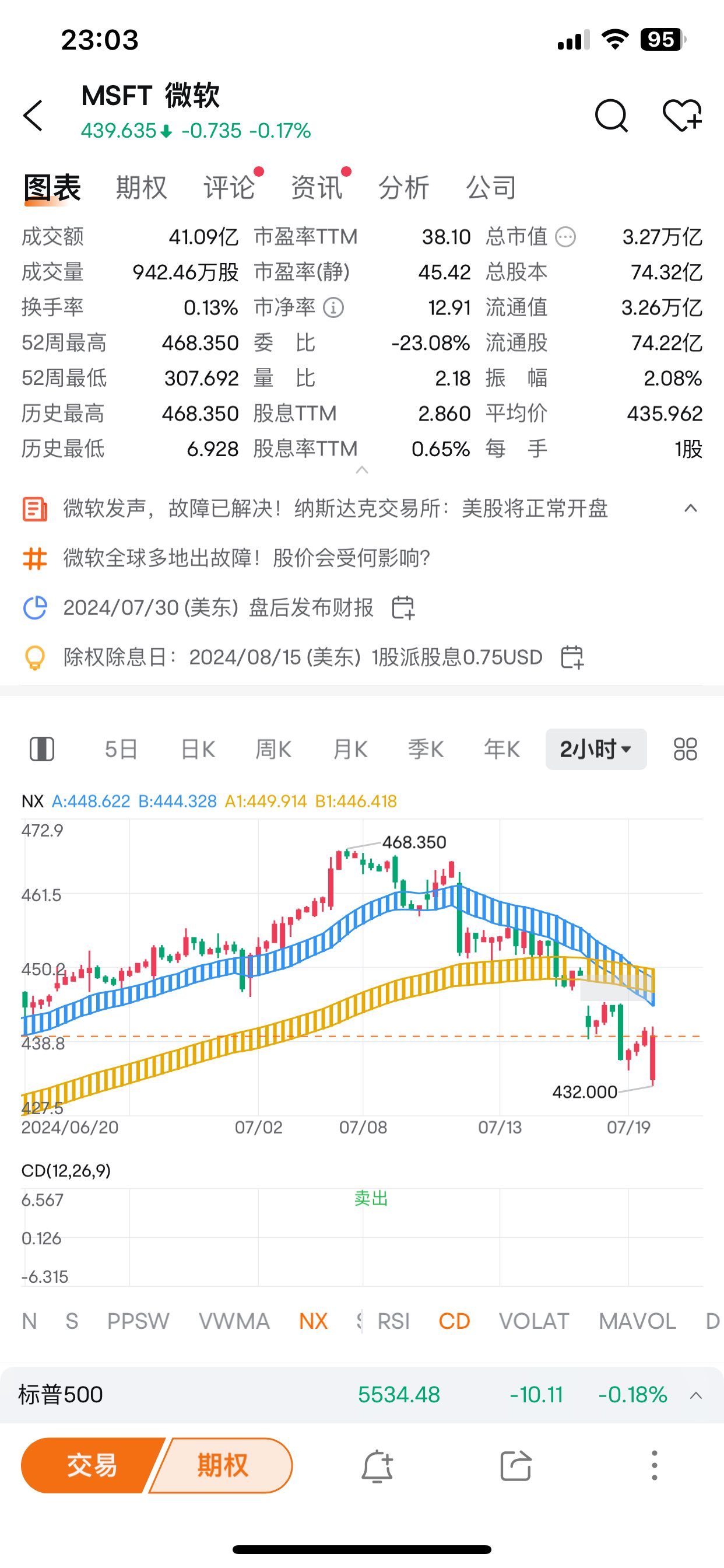Select the 月K chart period
The image size is (724, 1568).
click(x=350, y=750)
